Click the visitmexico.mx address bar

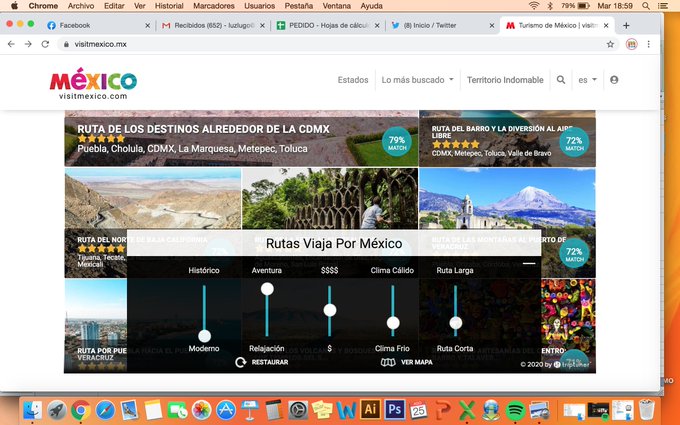[300, 44]
